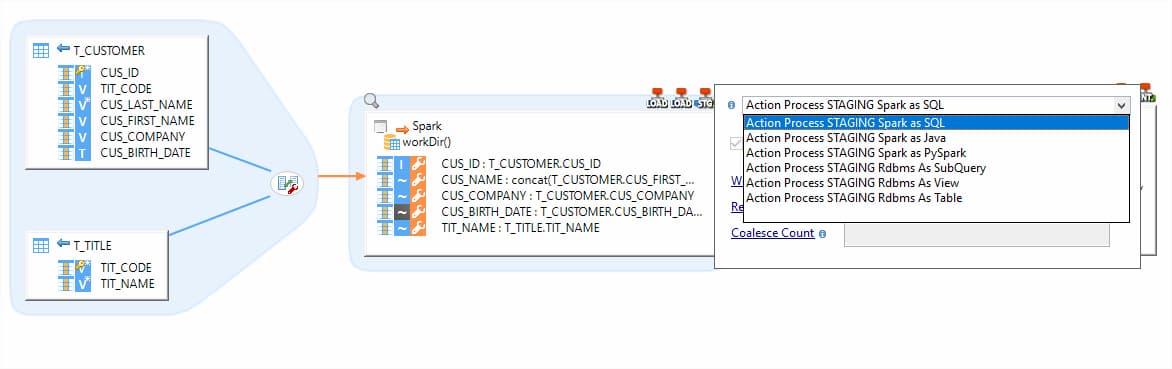
Task: Click the window icon beside Spark
Action: pos(381,126)
